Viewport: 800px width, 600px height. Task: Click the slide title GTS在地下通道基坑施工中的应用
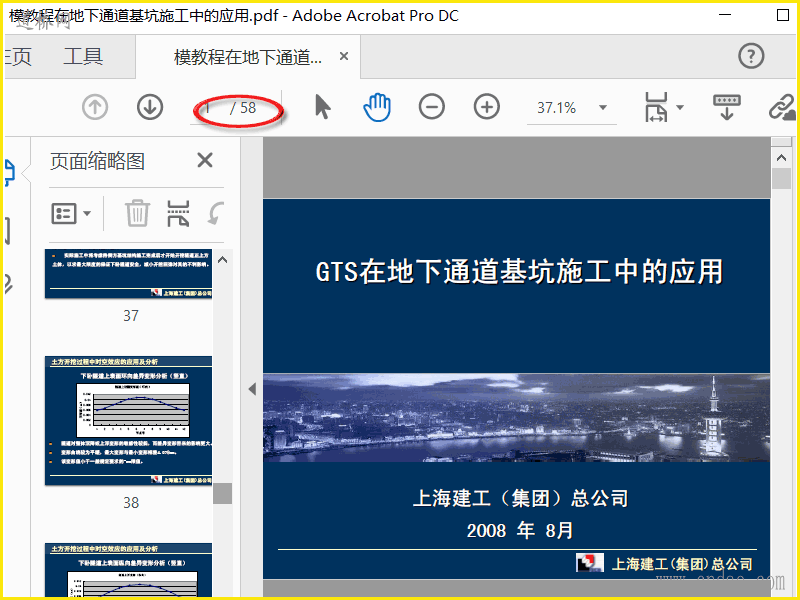(x=519, y=271)
